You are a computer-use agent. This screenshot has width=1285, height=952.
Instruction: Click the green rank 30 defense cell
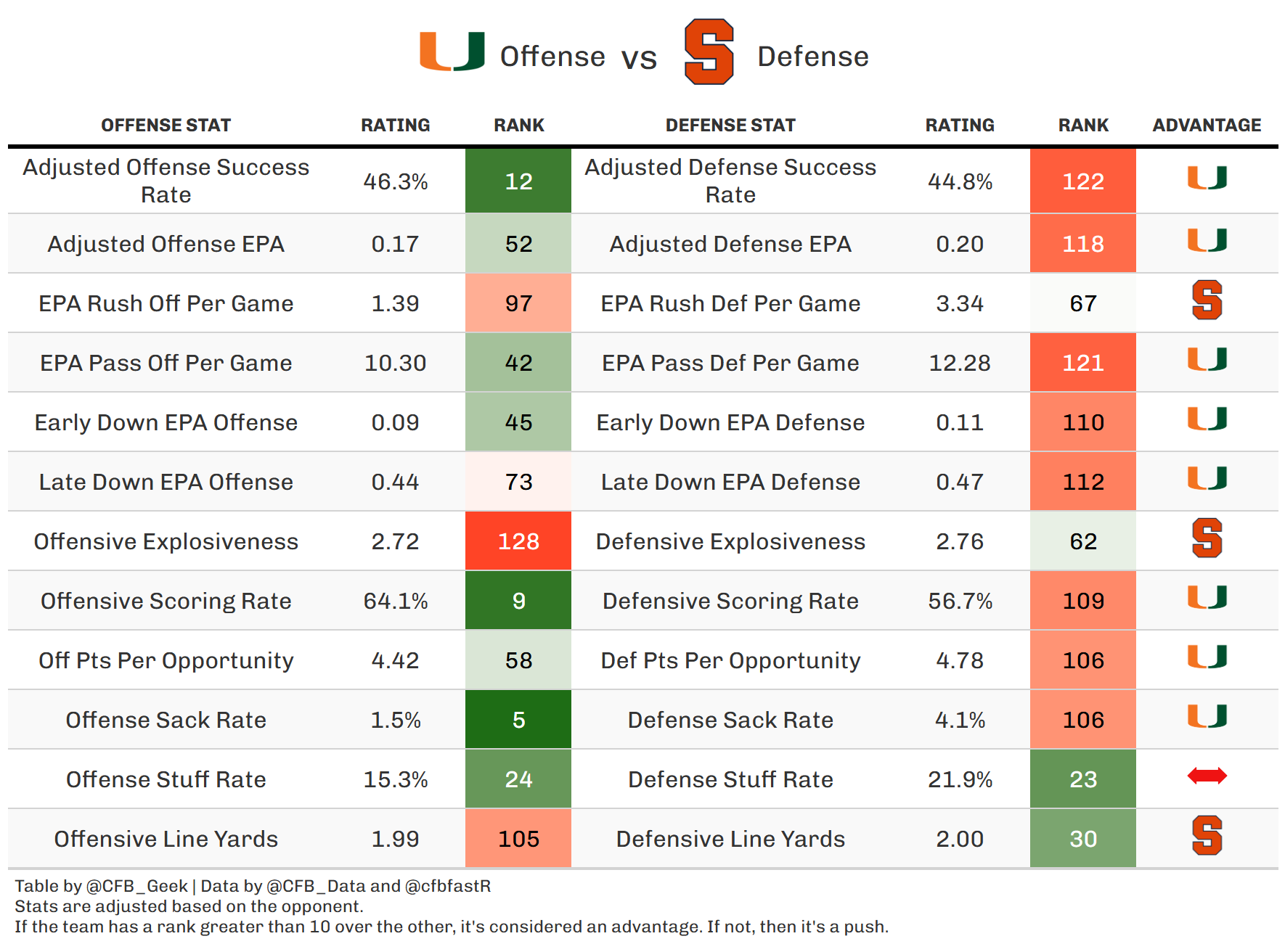click(1082, 839)
